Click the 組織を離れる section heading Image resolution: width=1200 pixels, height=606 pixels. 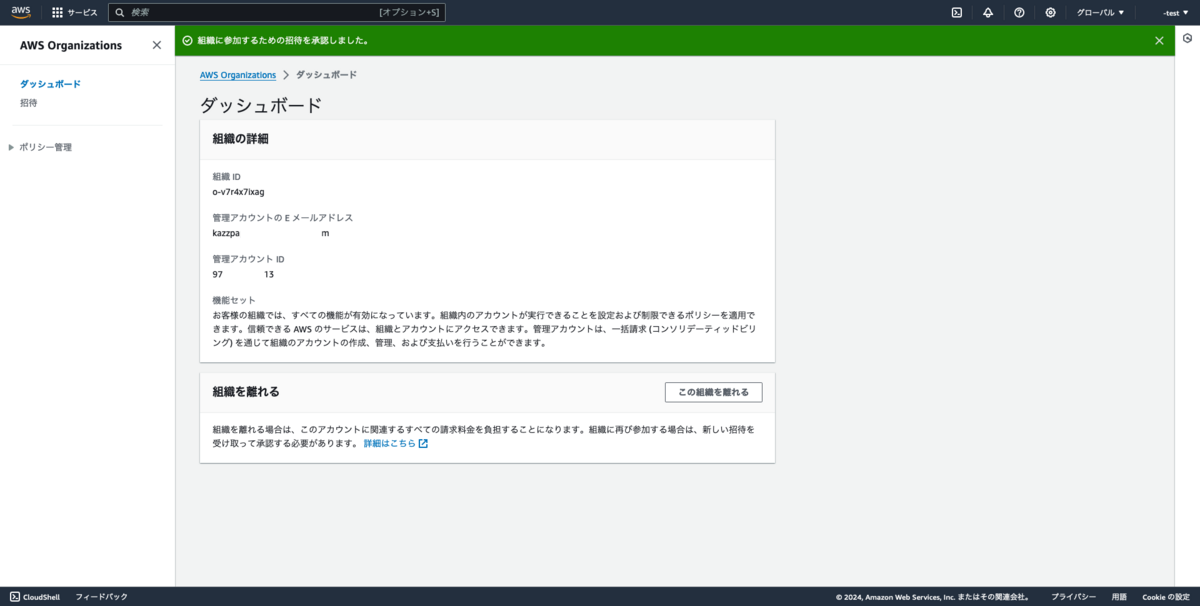(246, 392)
